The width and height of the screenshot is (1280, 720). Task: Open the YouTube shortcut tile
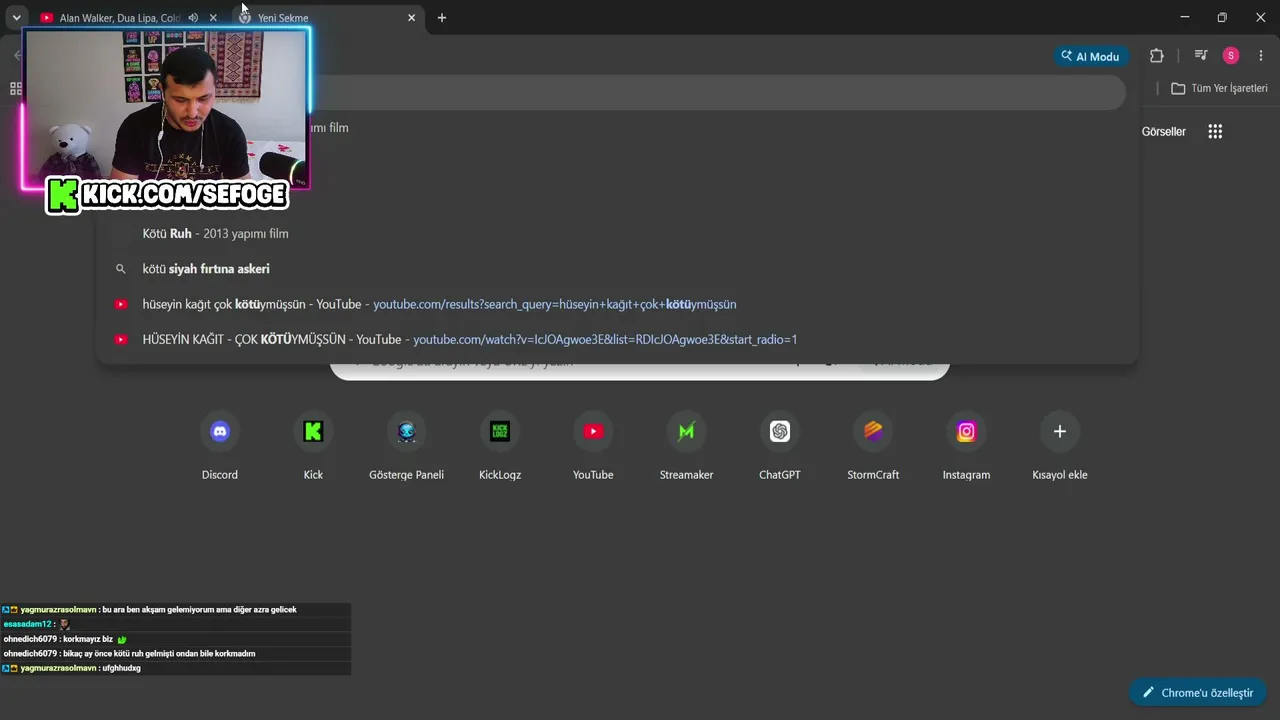tap(593, 446)
